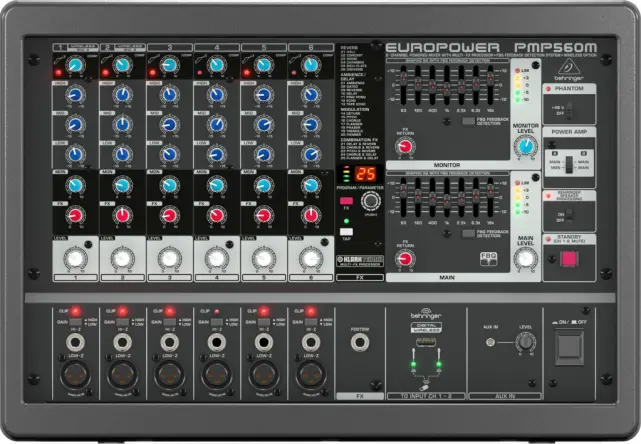Click the channel 3 HI-Z input jack

pos(170,343)
